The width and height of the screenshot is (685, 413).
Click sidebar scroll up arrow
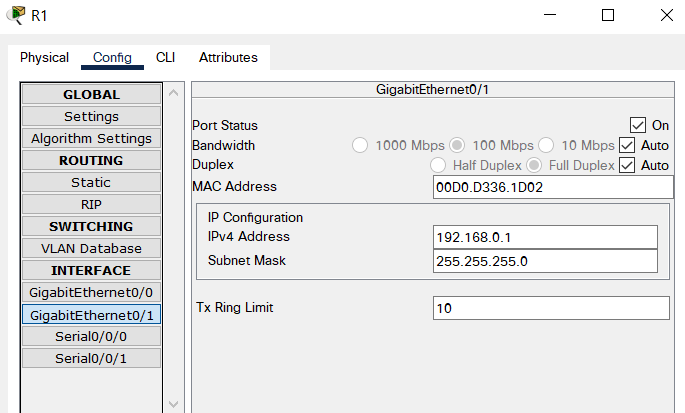(173, 93)
